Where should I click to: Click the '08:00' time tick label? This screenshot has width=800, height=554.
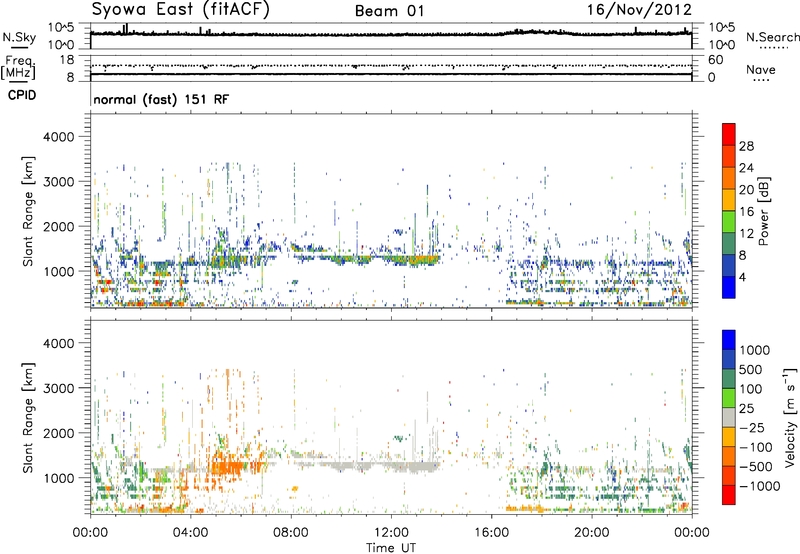291,533
